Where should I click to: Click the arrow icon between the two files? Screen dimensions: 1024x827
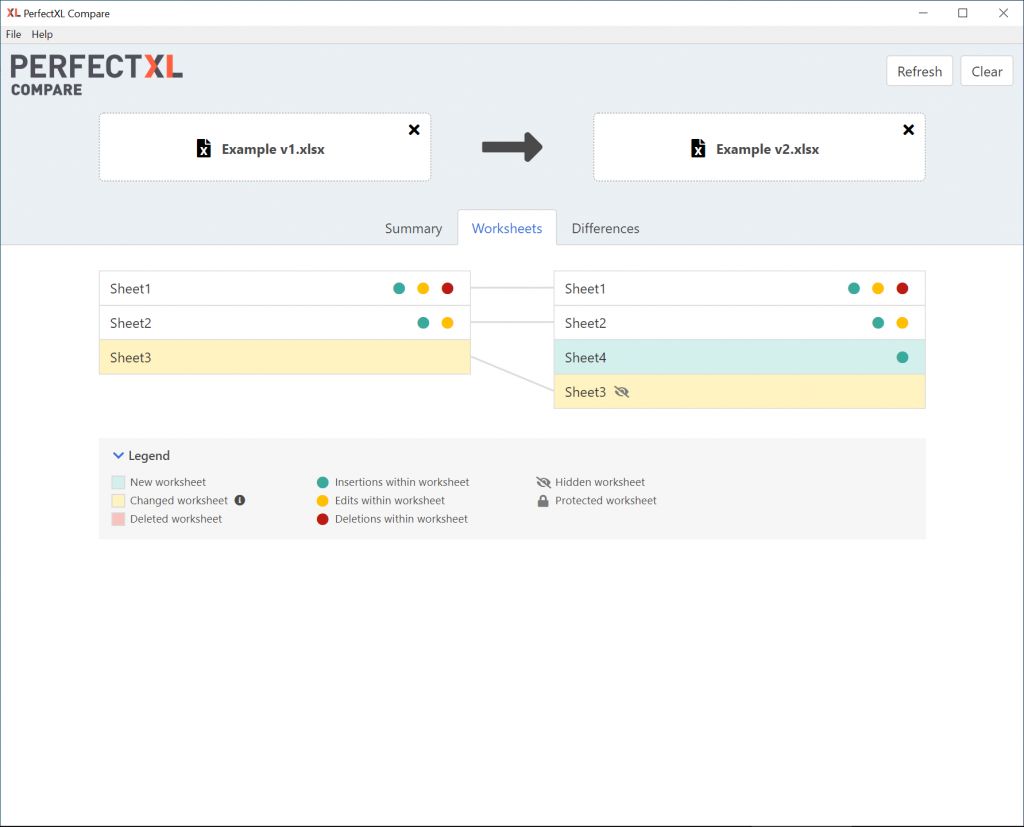[x=514, y=146]
